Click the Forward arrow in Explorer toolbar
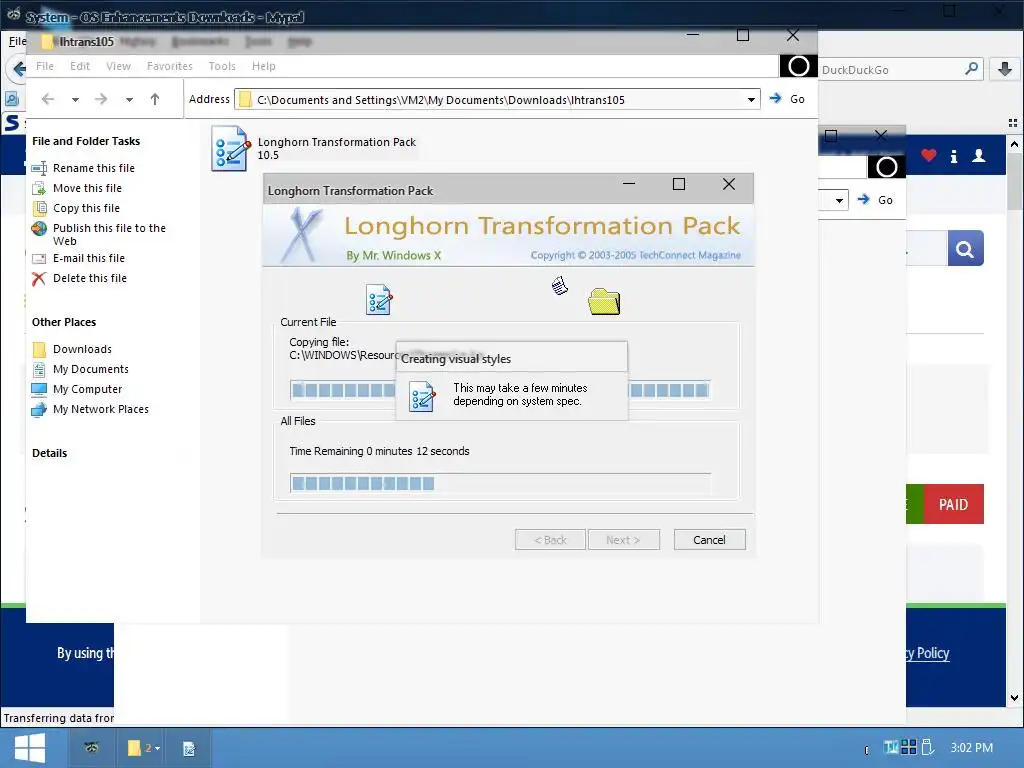The height and width of the screenshot is (768, 1024). tap(101, 99)
